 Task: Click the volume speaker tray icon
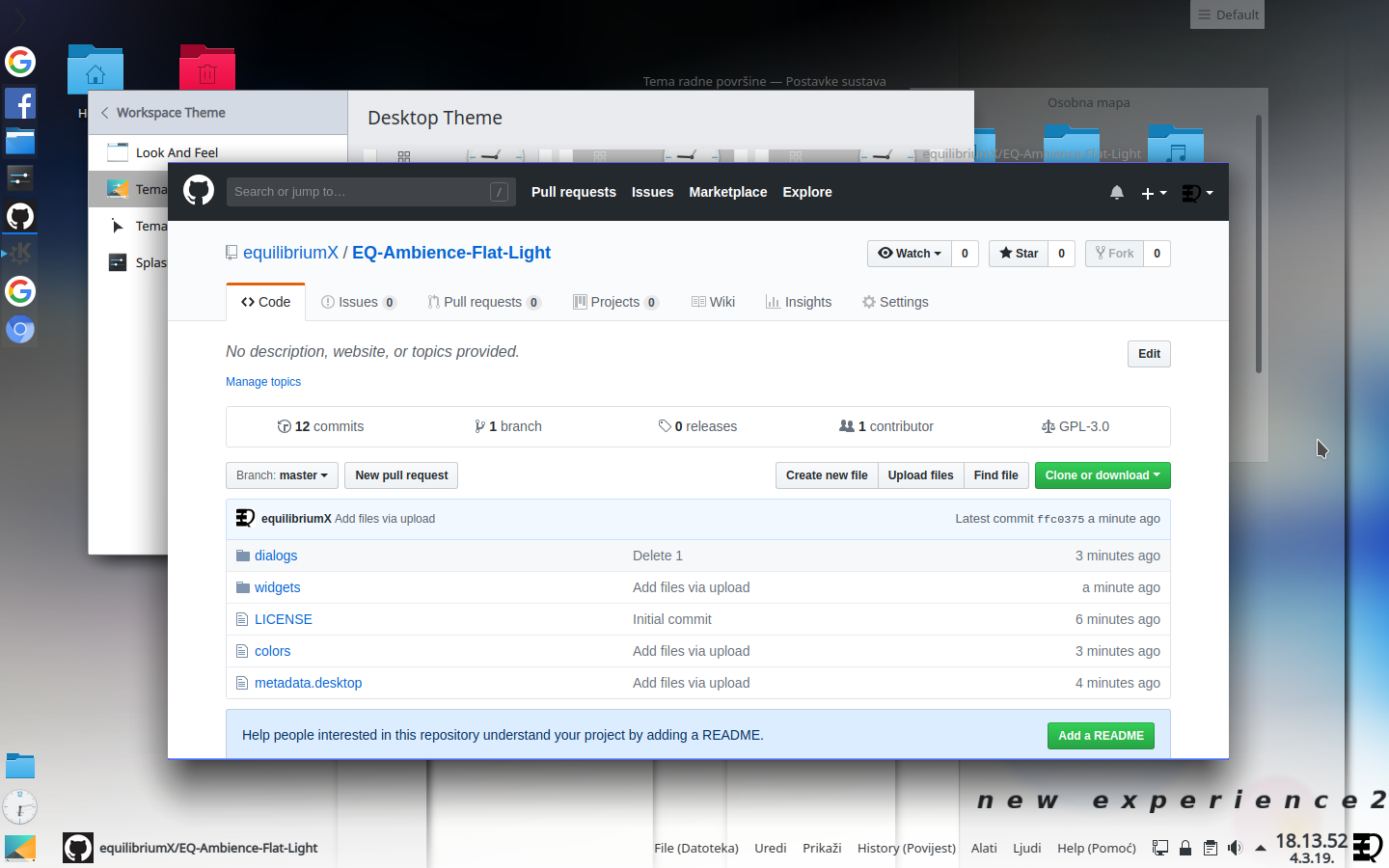pos(1236,848)
